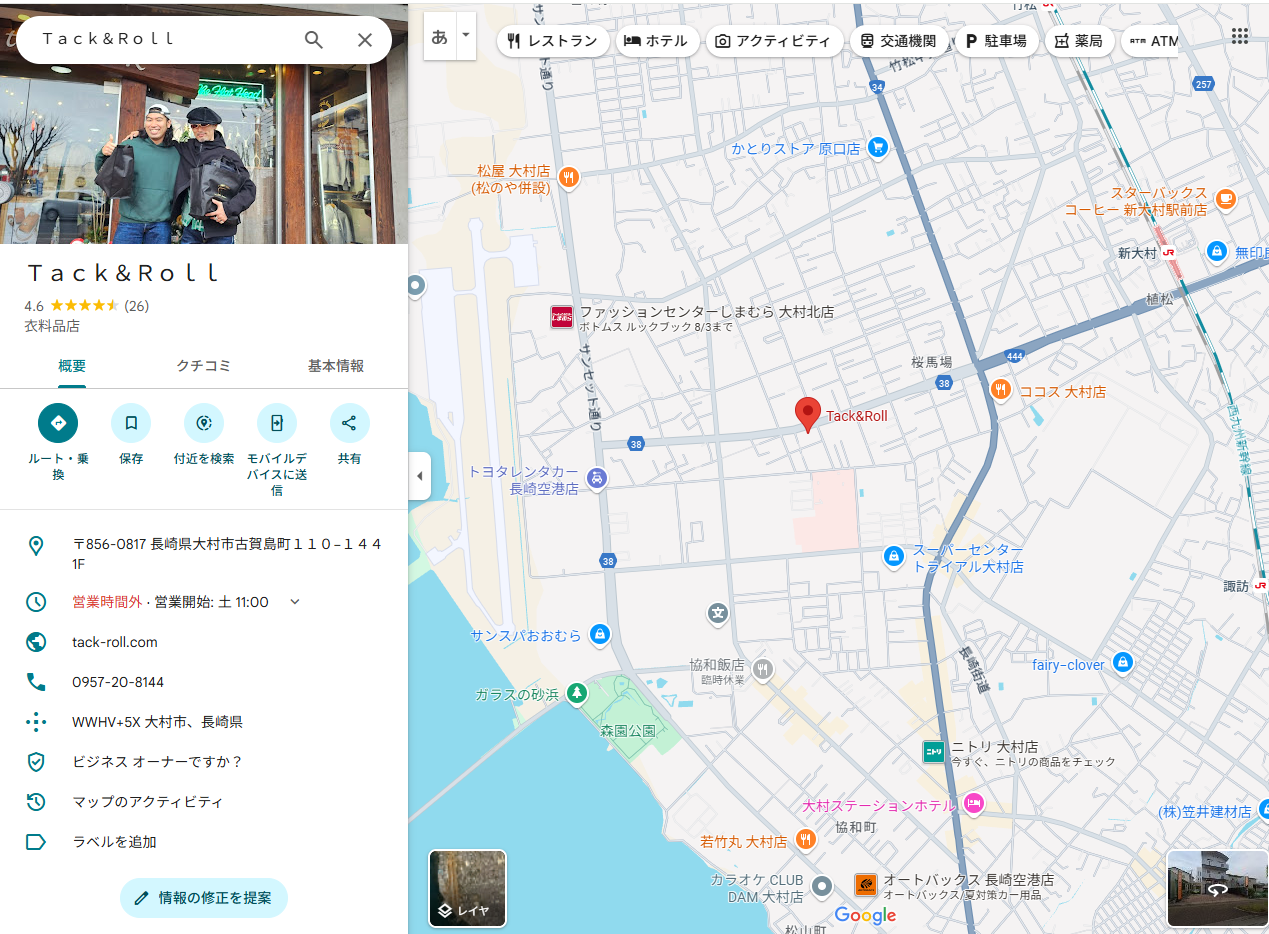
Task: Send to mobile device icon
Action: (277, 423)
